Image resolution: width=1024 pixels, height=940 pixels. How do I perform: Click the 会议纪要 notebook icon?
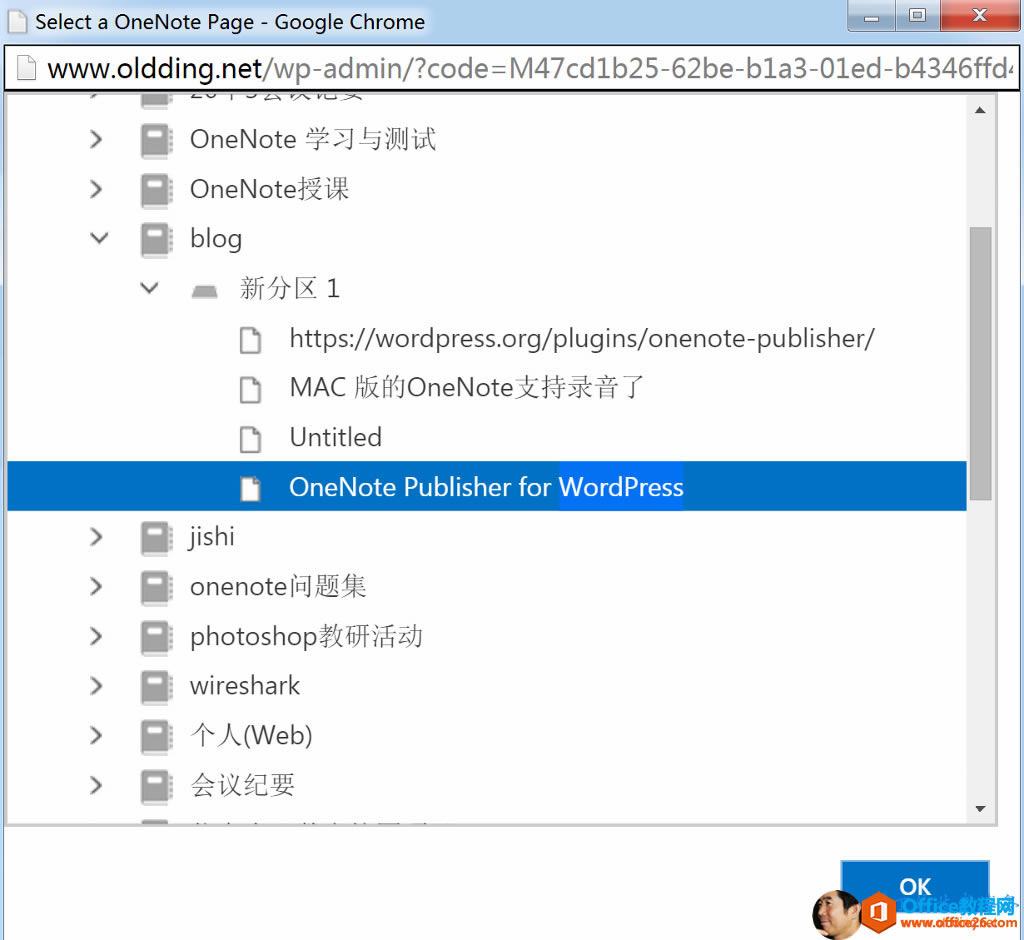156,786
